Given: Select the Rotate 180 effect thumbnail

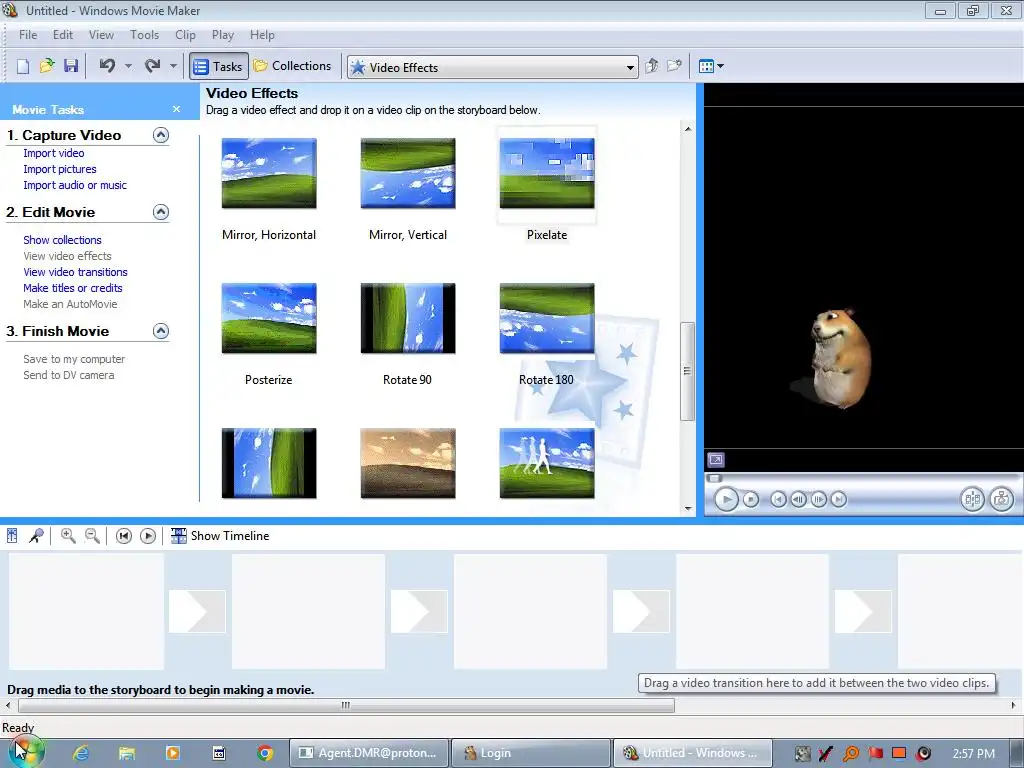Looking at the screenshot, I should tap(547, 318).
